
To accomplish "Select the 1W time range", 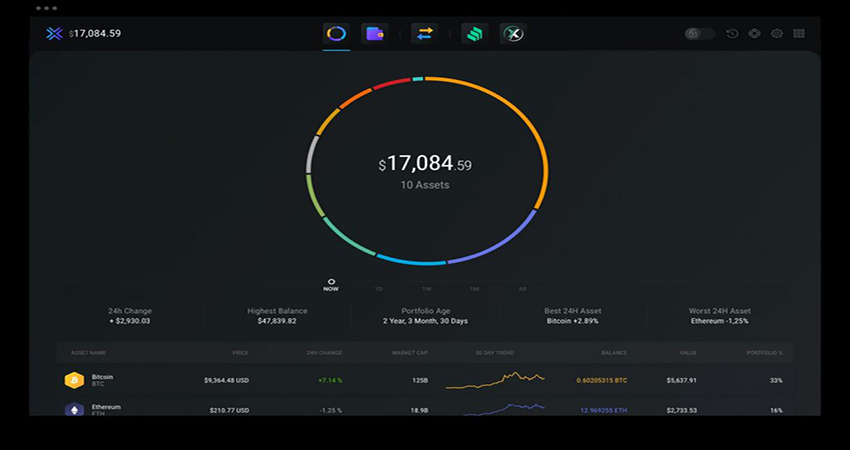I will click(x=427, y=289).
